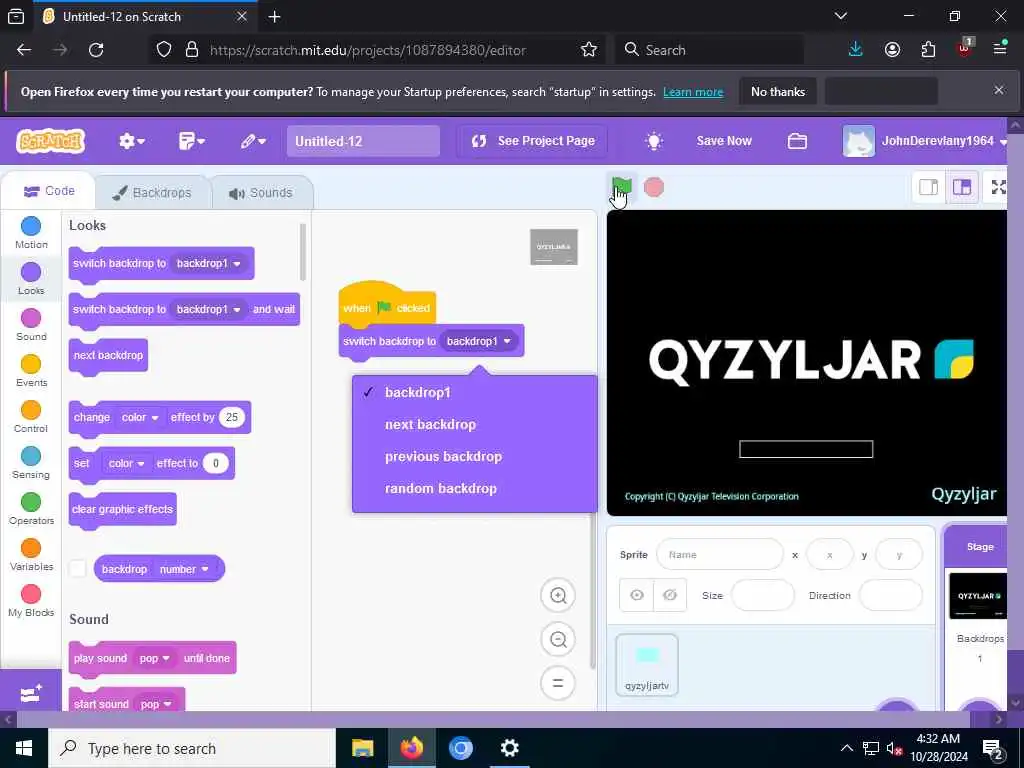Switch to the Backdrops tab

pos(152,193)
